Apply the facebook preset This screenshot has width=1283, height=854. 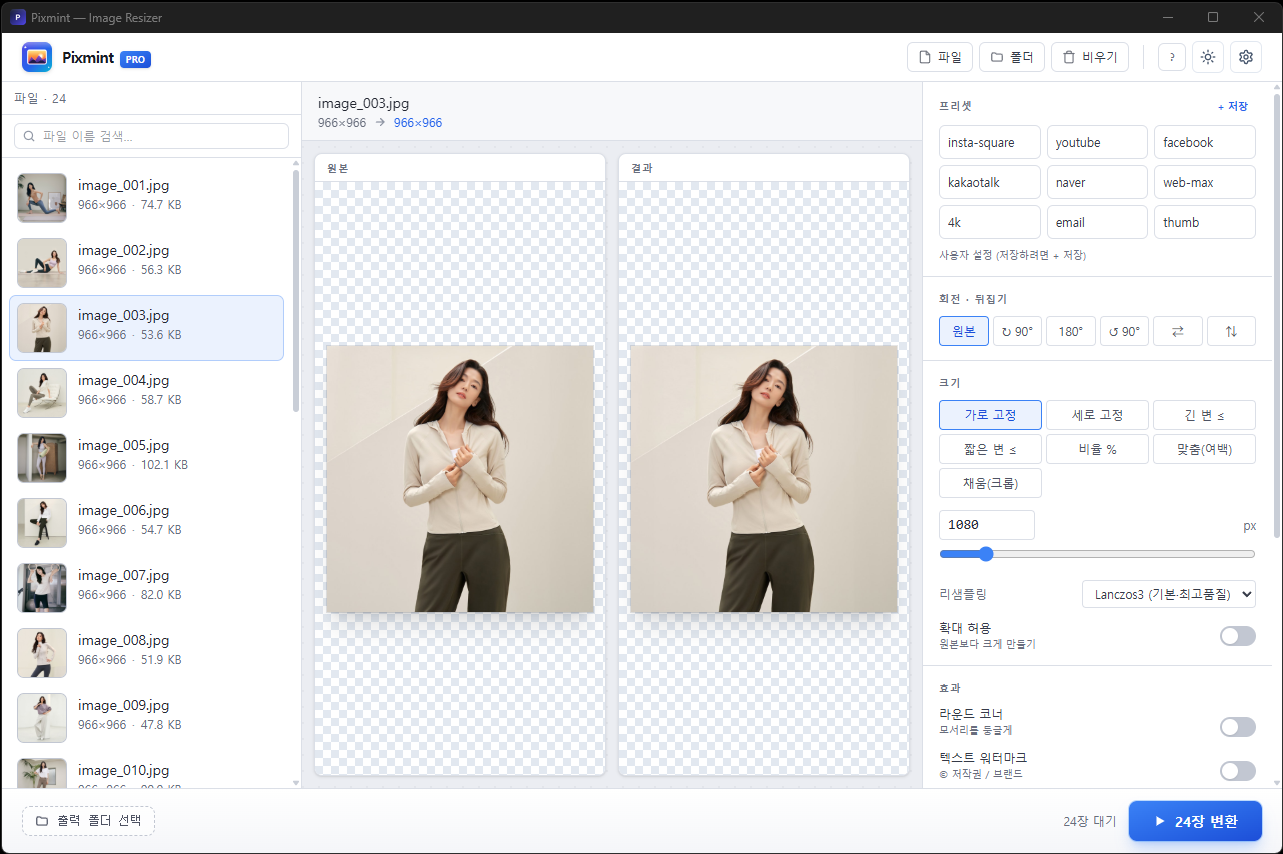[1205, 142]
